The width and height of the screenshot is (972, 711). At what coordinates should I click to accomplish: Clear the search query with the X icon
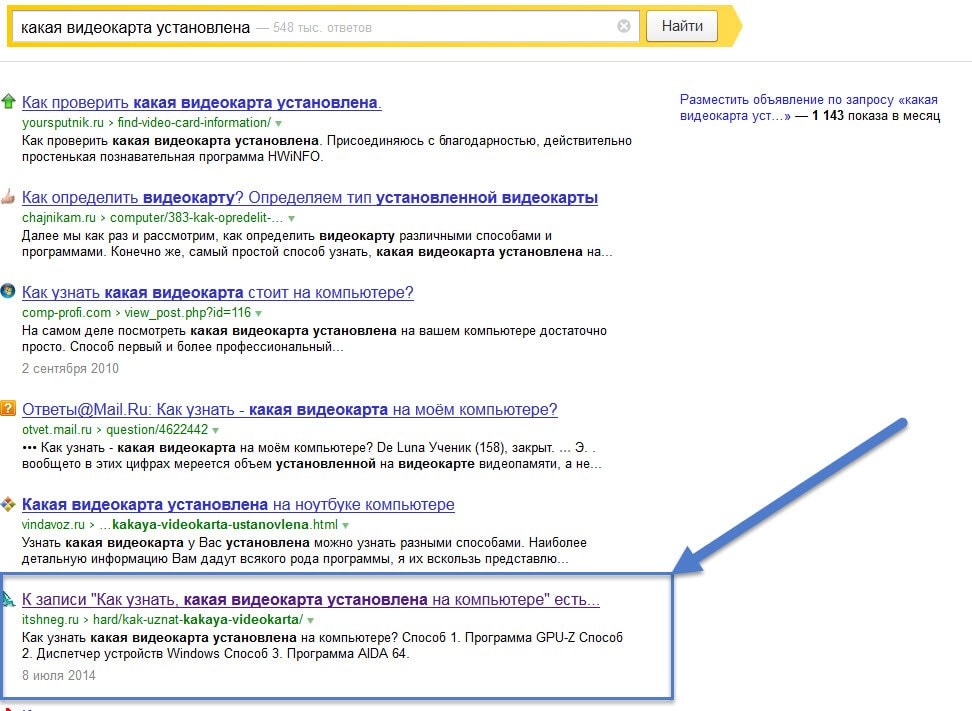[624, 27]
